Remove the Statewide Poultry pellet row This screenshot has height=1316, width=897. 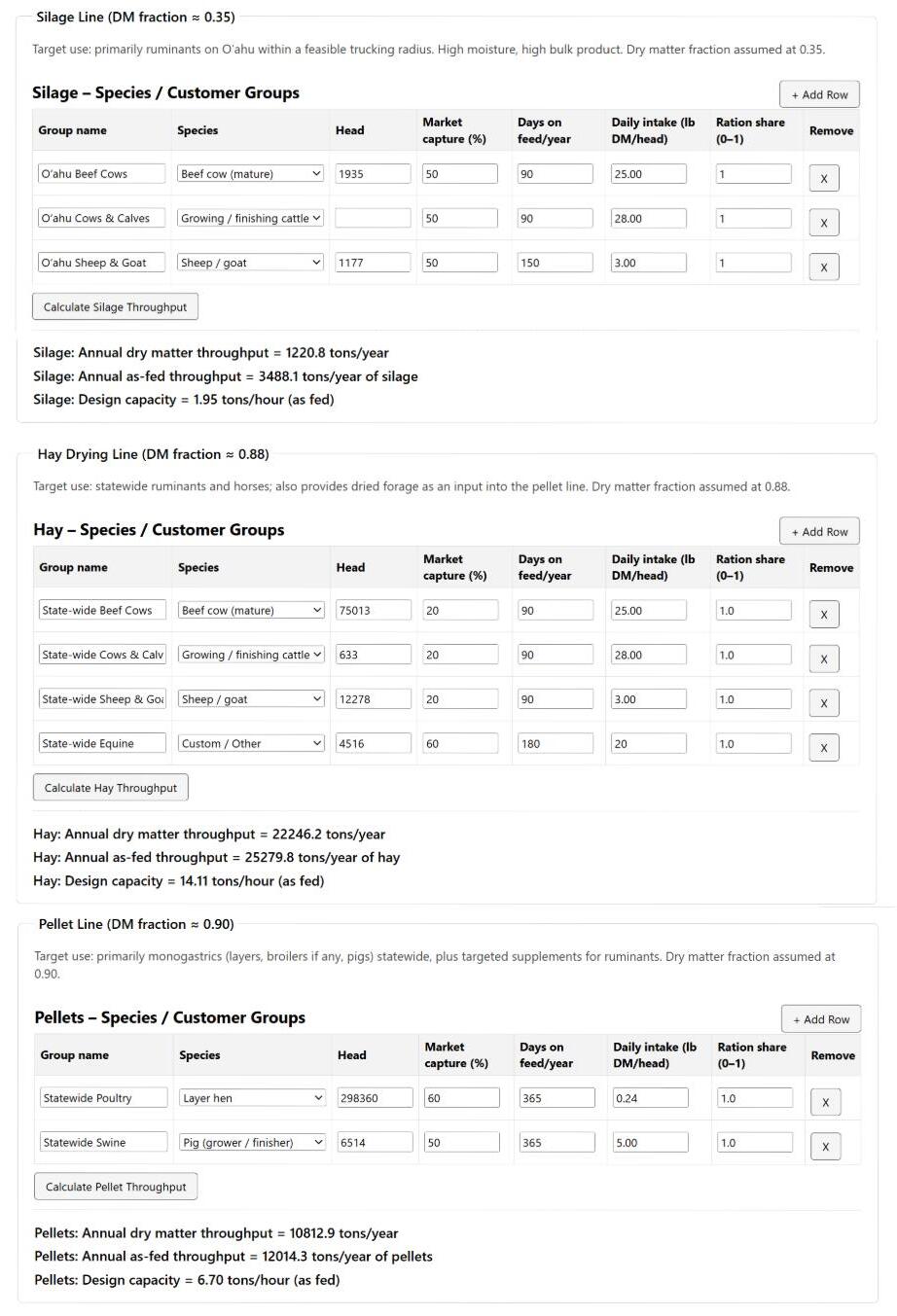pos(825,1102)
